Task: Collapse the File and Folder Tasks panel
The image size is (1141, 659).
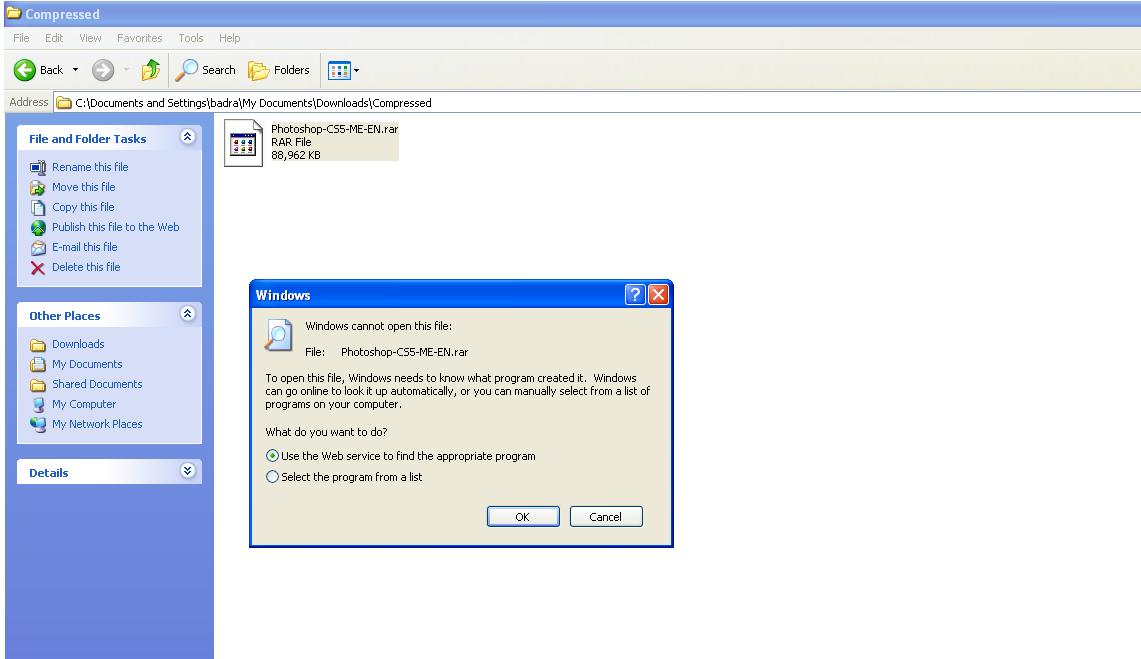Action: pyautogui.click(x=188, y=137)
